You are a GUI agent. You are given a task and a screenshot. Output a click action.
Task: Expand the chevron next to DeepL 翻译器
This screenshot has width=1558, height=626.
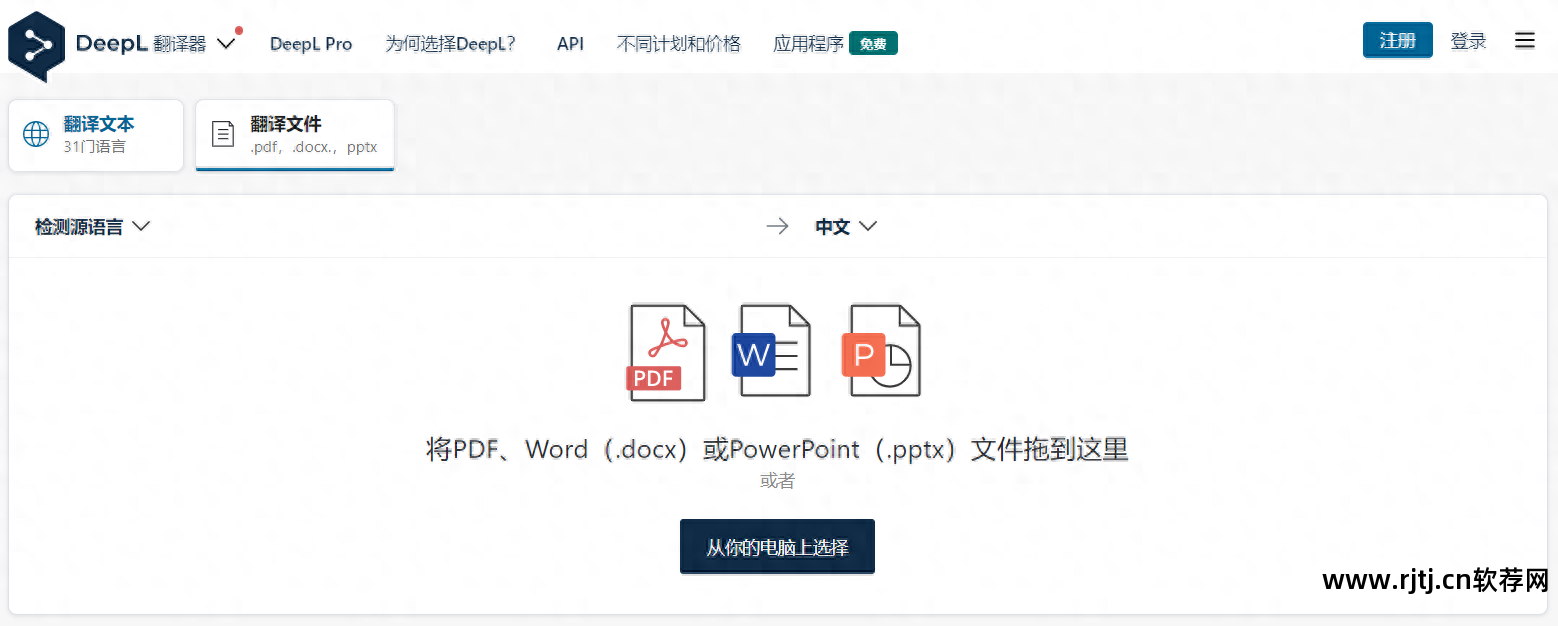tap(226, 45)
